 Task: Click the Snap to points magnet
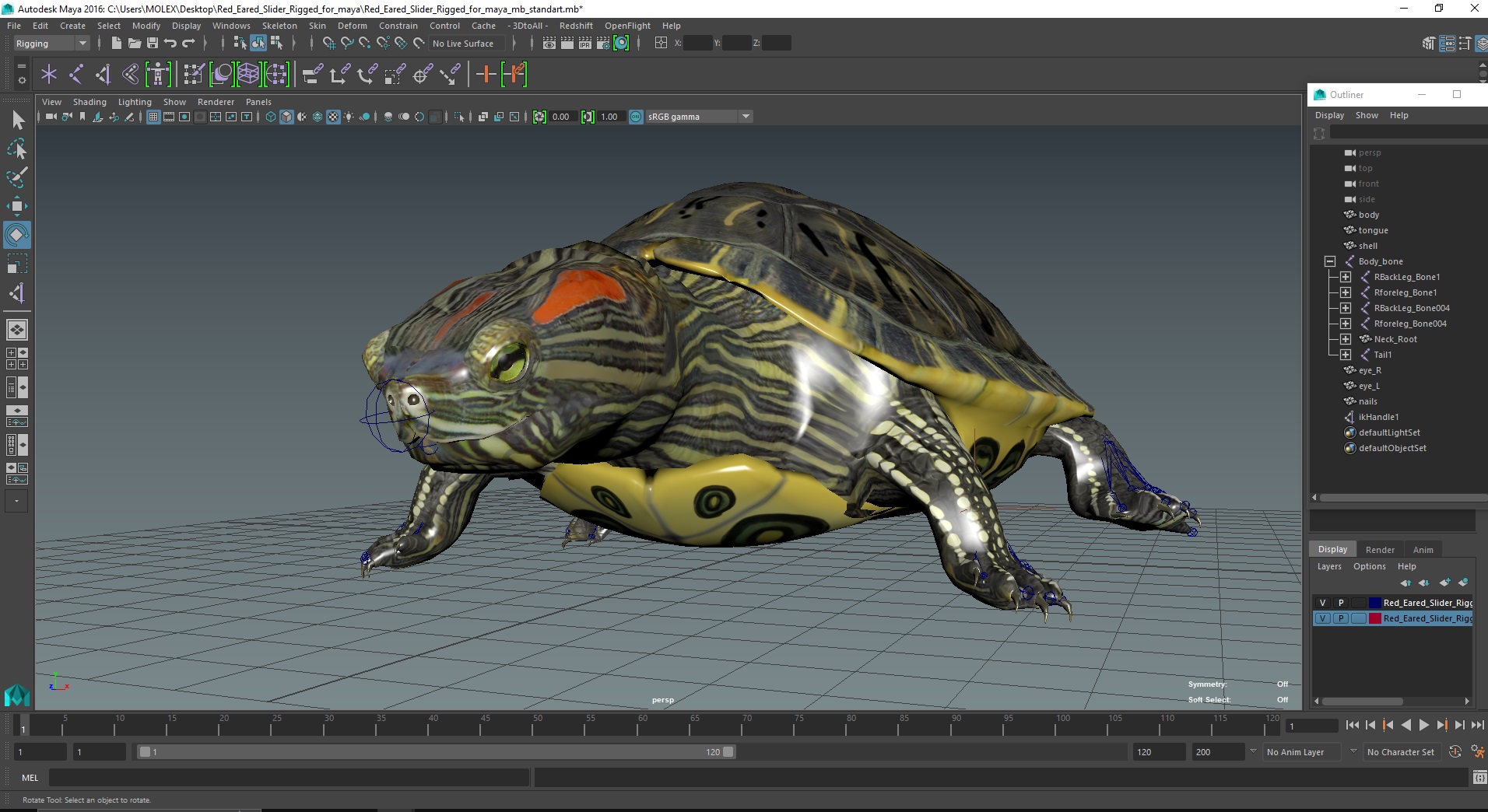[365, 44]
